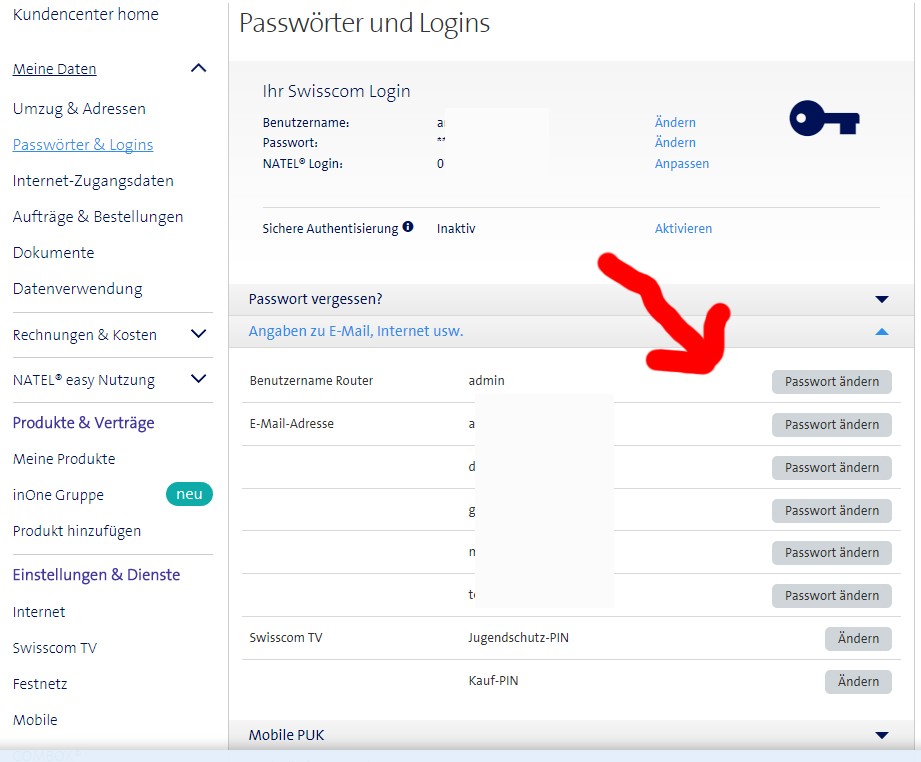The width and height of the screenshot is (921, 762).
Task: Click Ändern link beside Benutzername
Action: (x=675, y=122)
